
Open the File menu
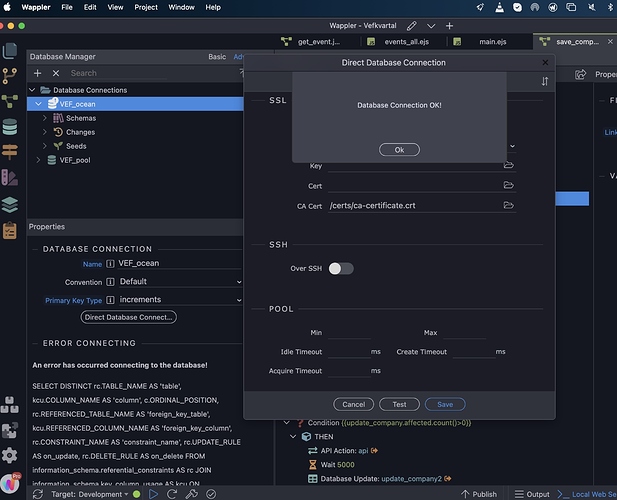click(x=67, y=7)
